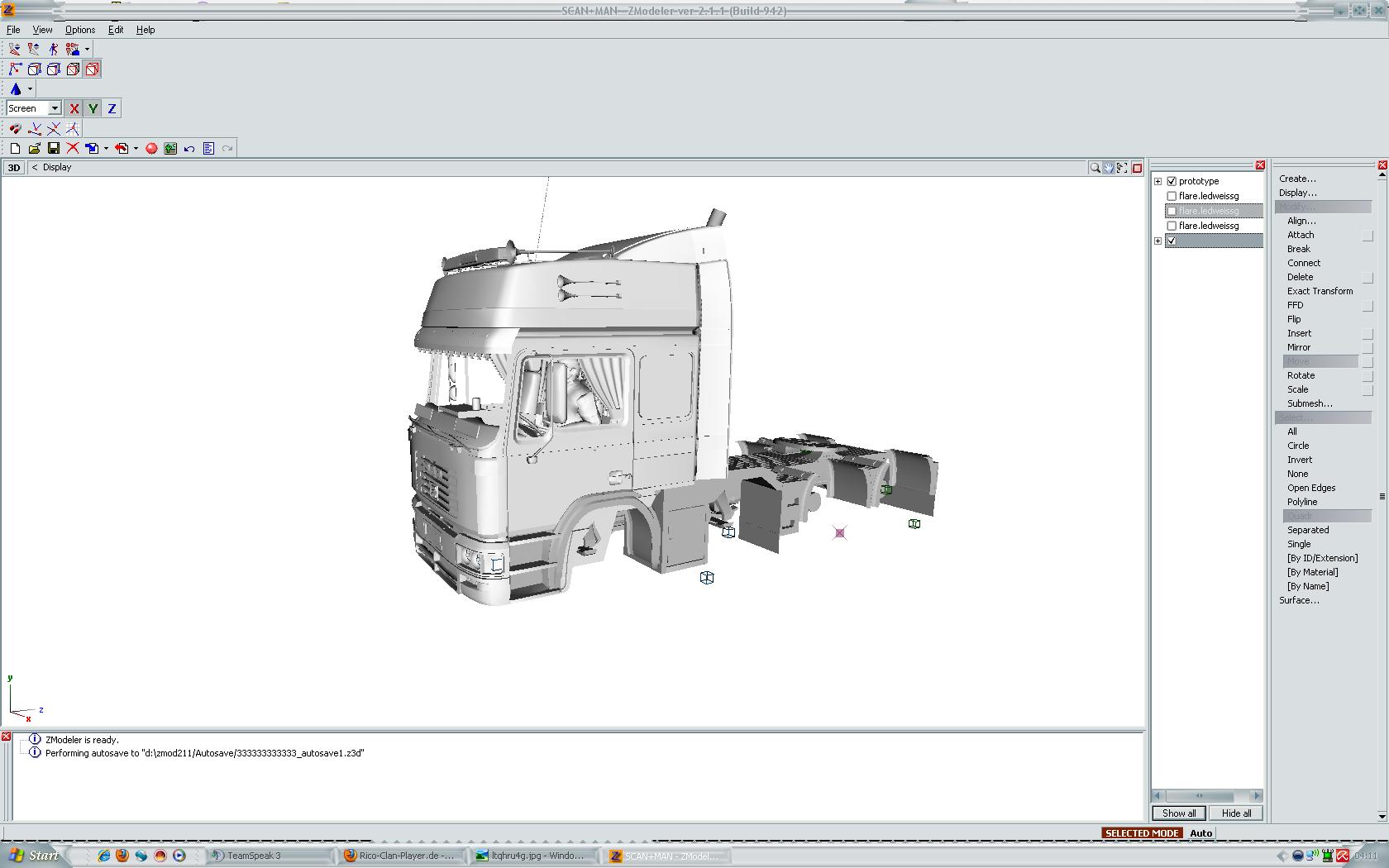This screenshot has width=1389, height=868.
Task: Select the vertices level editing icon
Action: (x=15, y=69)
